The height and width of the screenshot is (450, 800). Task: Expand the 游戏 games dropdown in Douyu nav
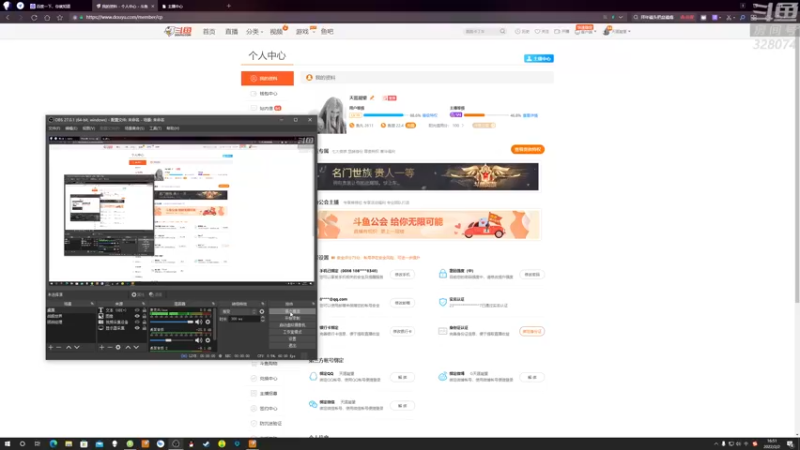click(x=304, y=32)
